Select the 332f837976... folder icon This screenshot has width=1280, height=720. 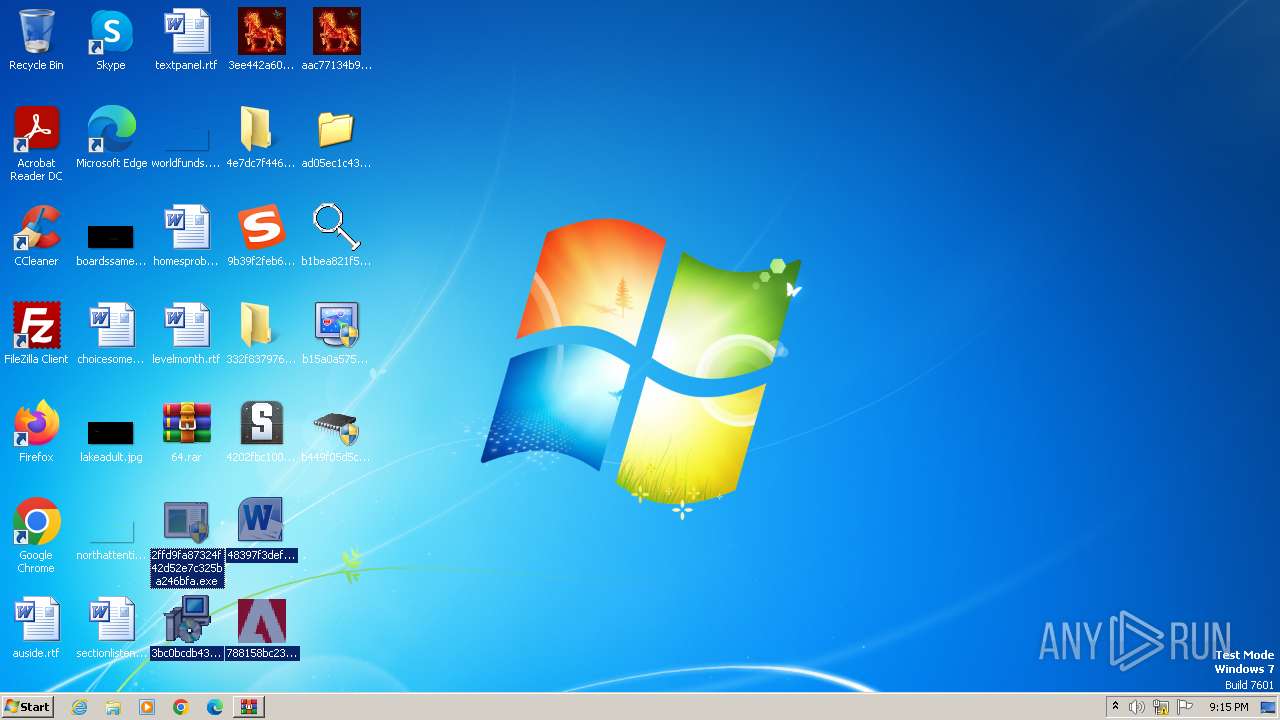tap(261, 334)
